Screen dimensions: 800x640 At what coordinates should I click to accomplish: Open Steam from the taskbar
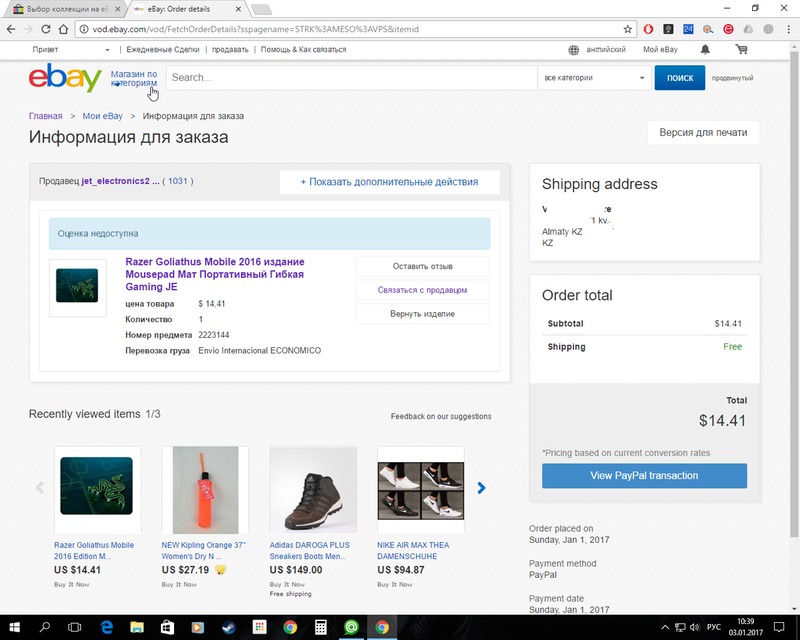coord(229,627)
